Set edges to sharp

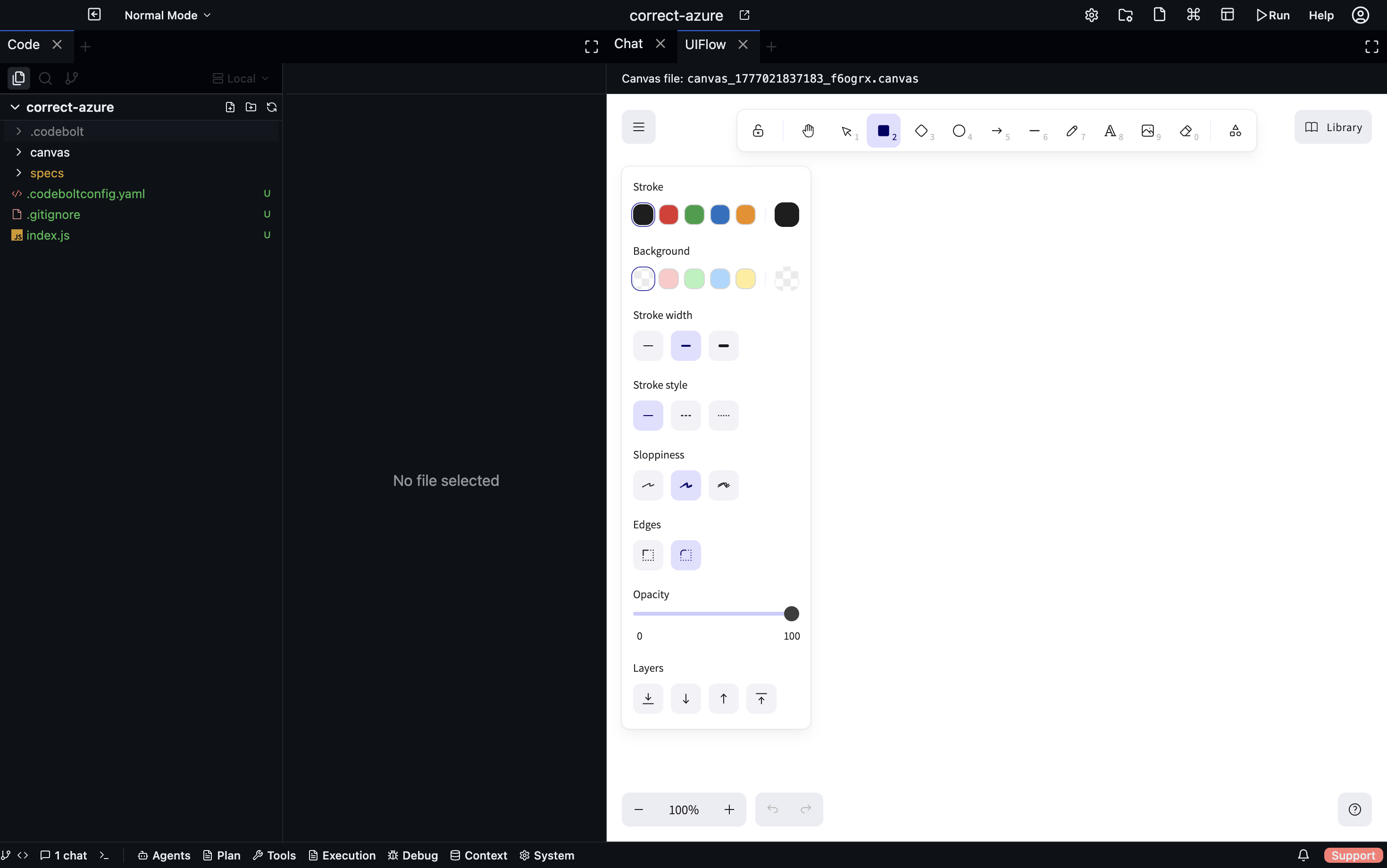pos(648,555)
